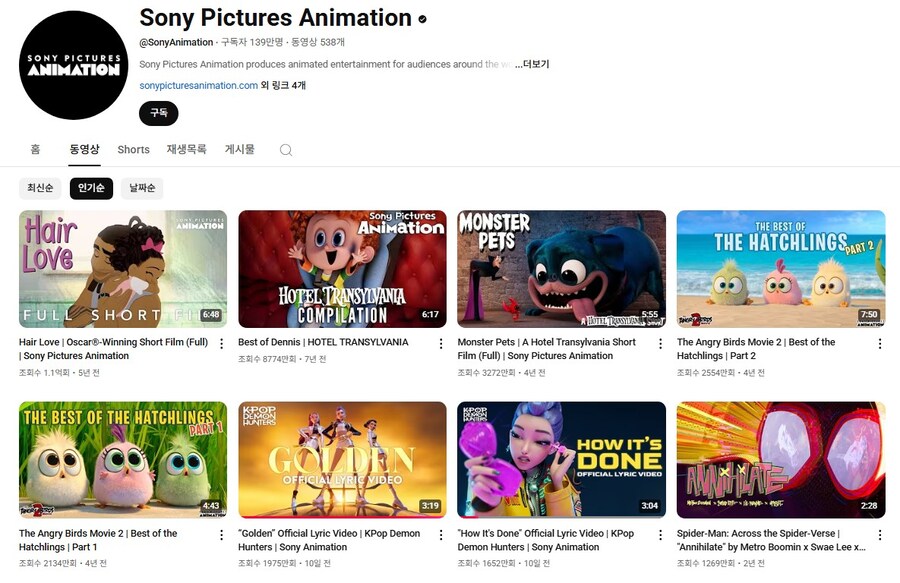Click the 6:17 duration badge
Screen dimensions: 900x583
point(430,314)
